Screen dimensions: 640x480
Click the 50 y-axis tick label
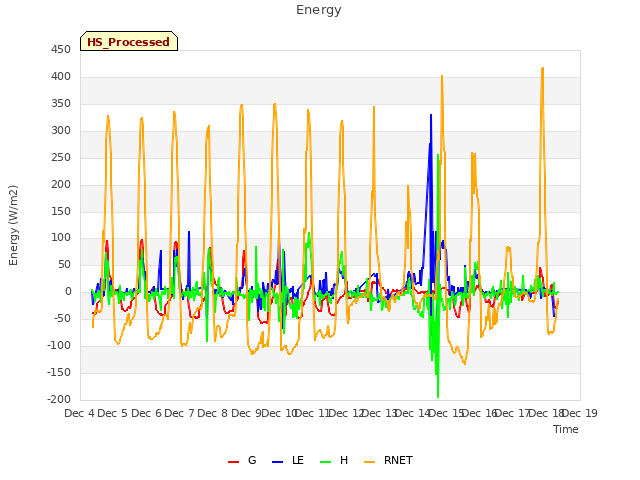point(64,265)
